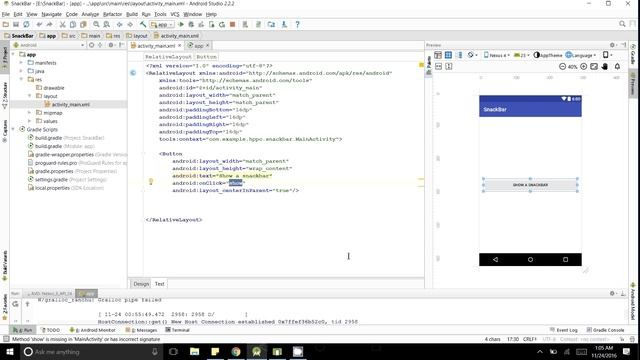Open the Event Log
The width and height of the screenshot is (640, 360).
[563, 330]
